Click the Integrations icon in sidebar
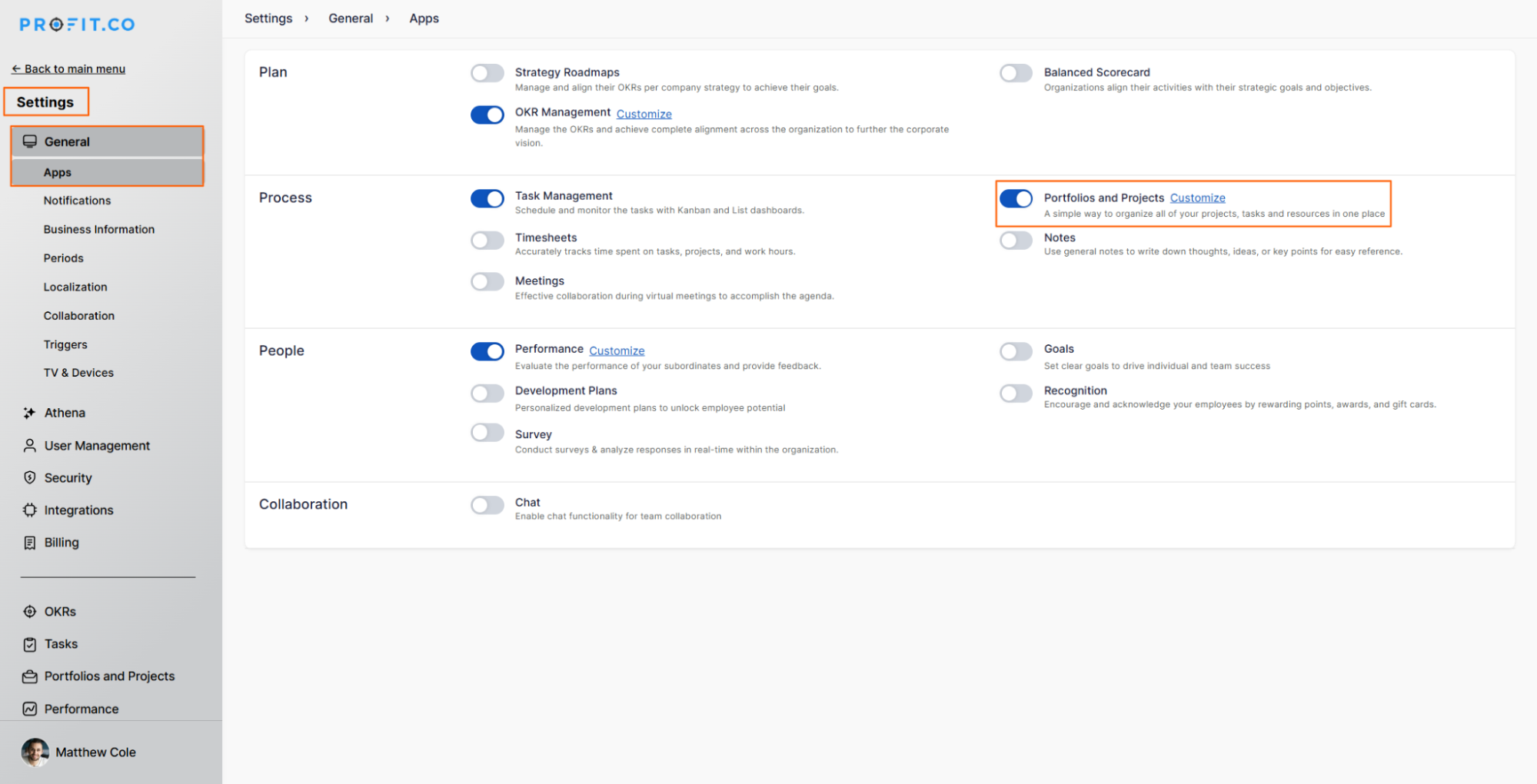 (x=29, y=510)
